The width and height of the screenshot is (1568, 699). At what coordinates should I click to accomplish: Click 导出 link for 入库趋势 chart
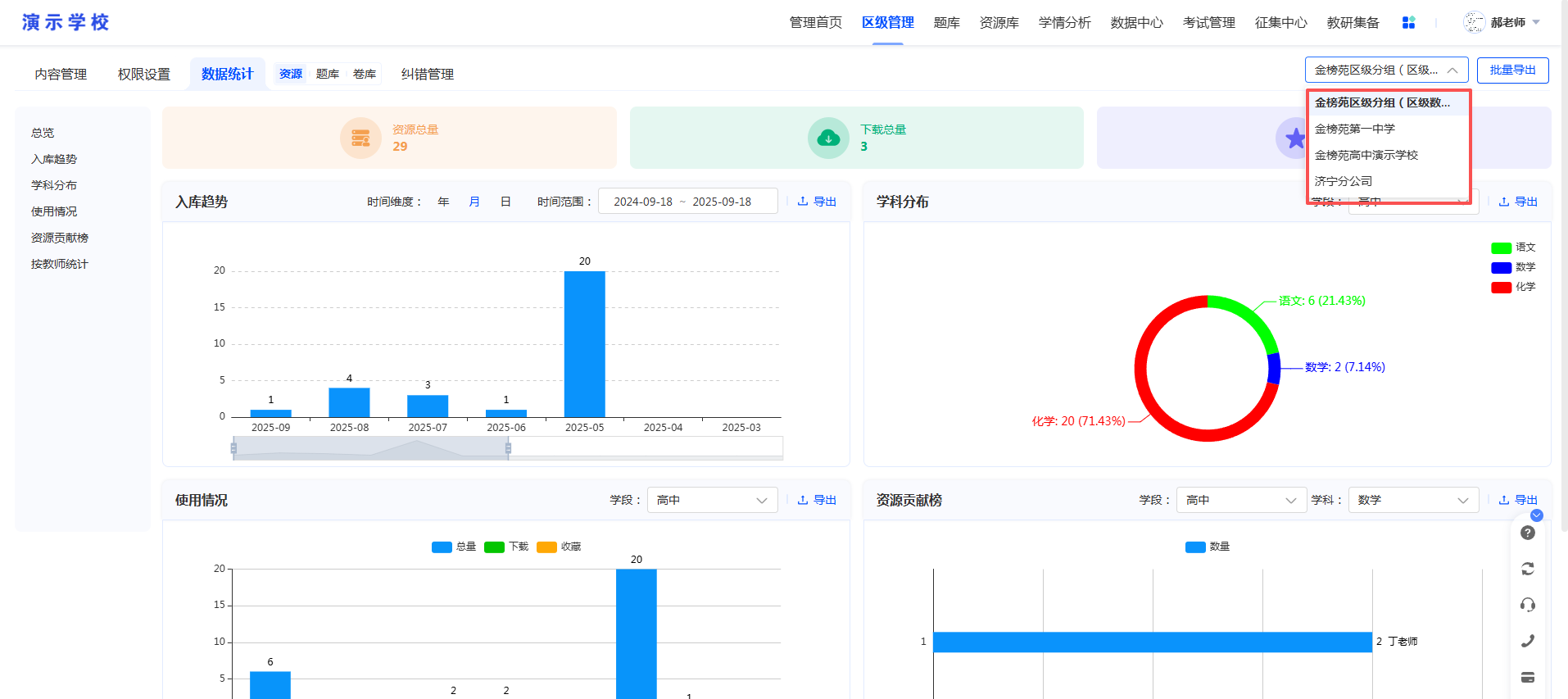tap(817, 202)
